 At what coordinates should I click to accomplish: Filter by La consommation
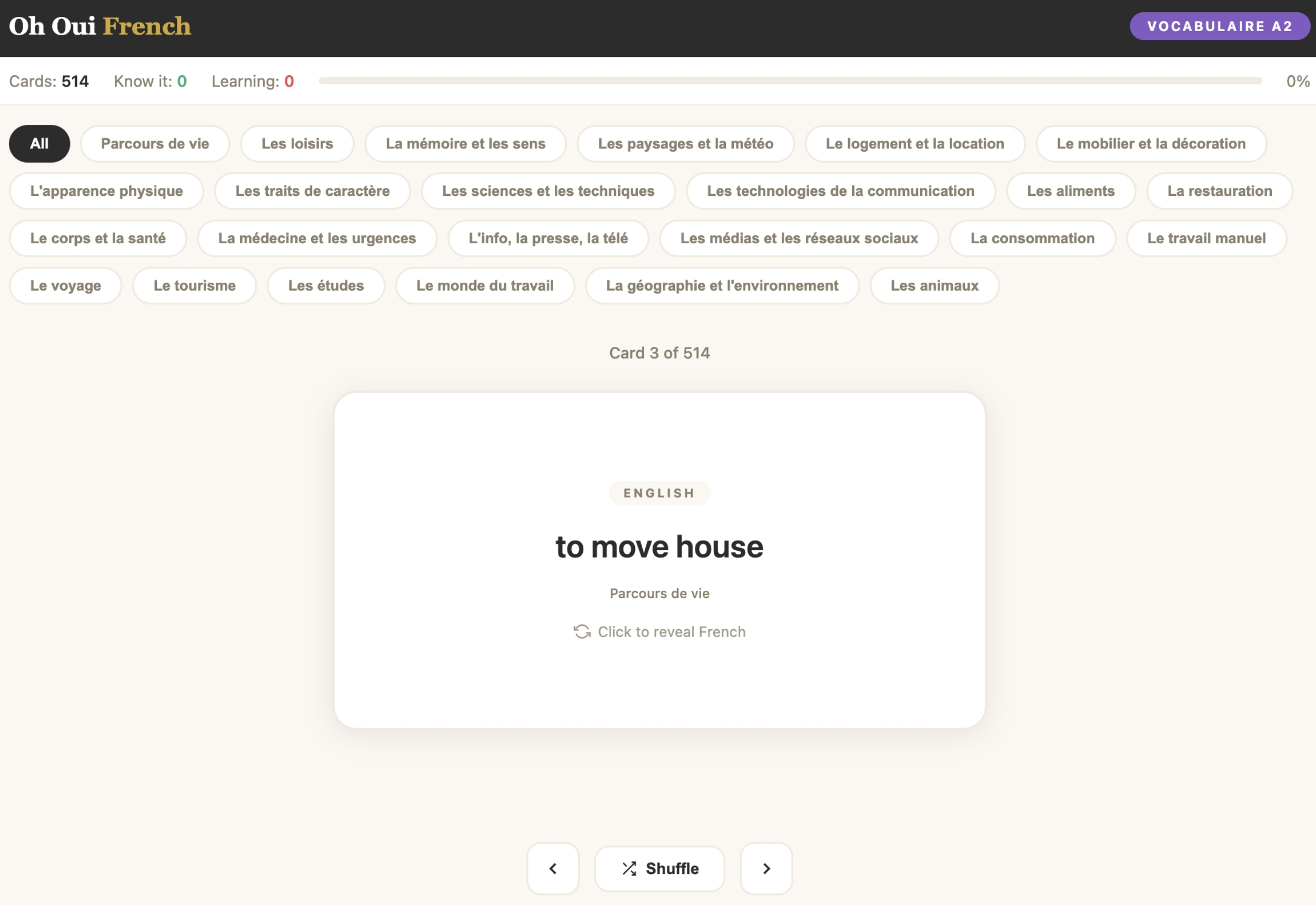(x=1032, y=238)
